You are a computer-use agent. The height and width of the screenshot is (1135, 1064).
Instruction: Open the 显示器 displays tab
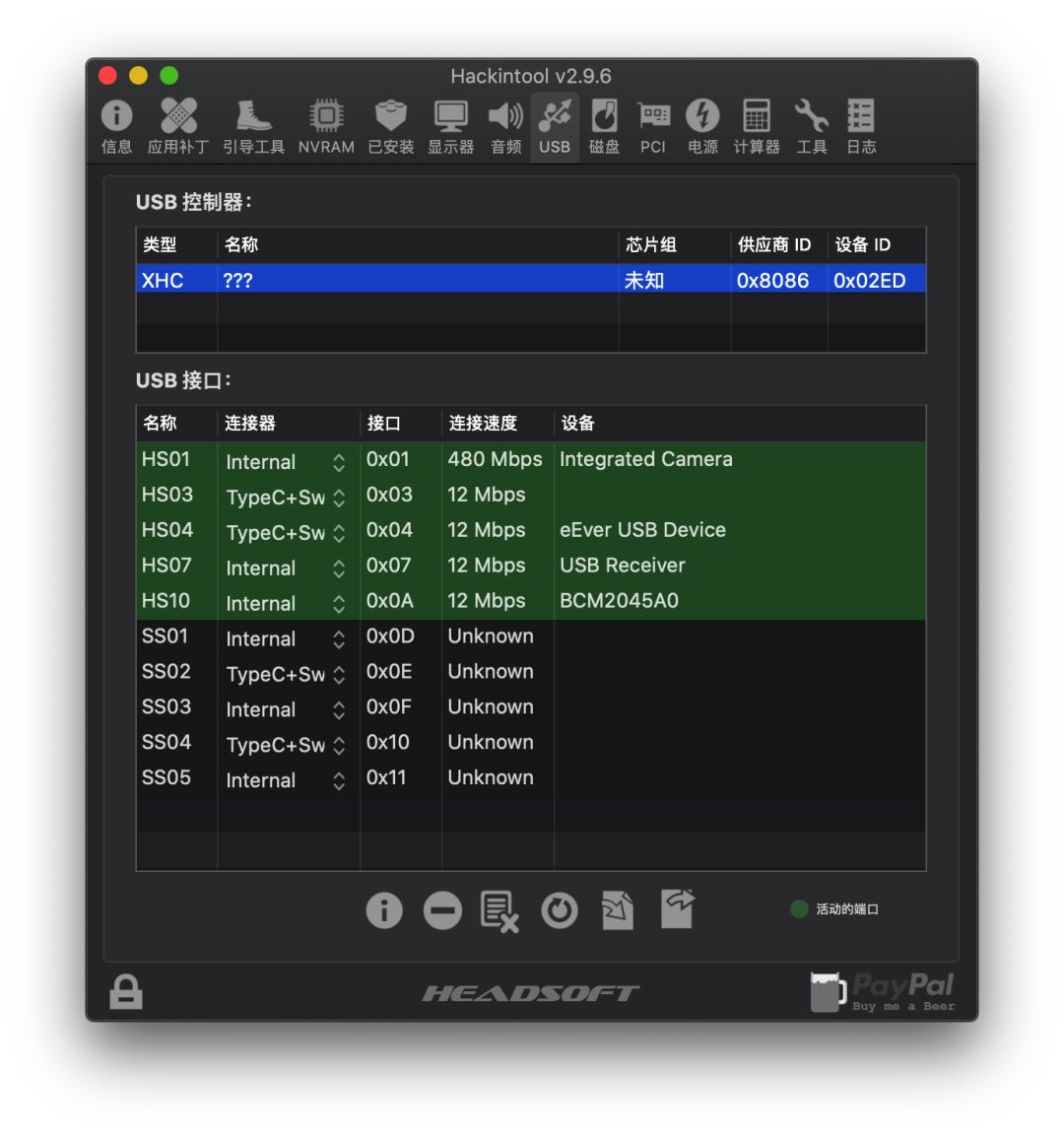450,127
